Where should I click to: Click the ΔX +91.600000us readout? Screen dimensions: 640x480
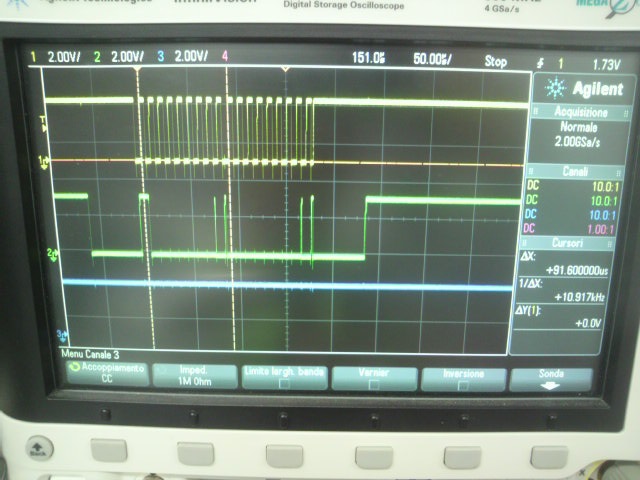[x=564, y=263]
